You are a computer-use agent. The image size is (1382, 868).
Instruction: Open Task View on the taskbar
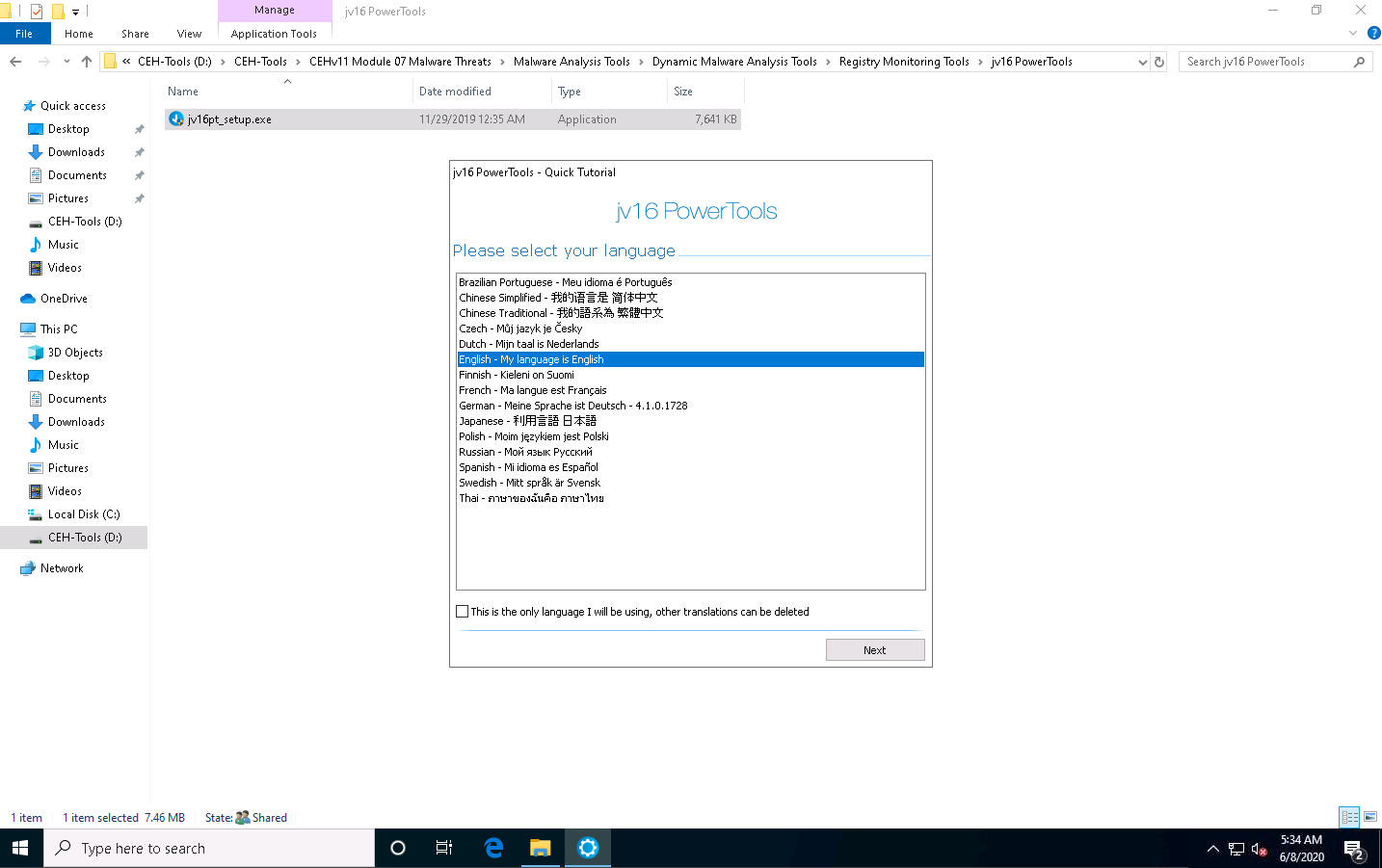[444, 848]
